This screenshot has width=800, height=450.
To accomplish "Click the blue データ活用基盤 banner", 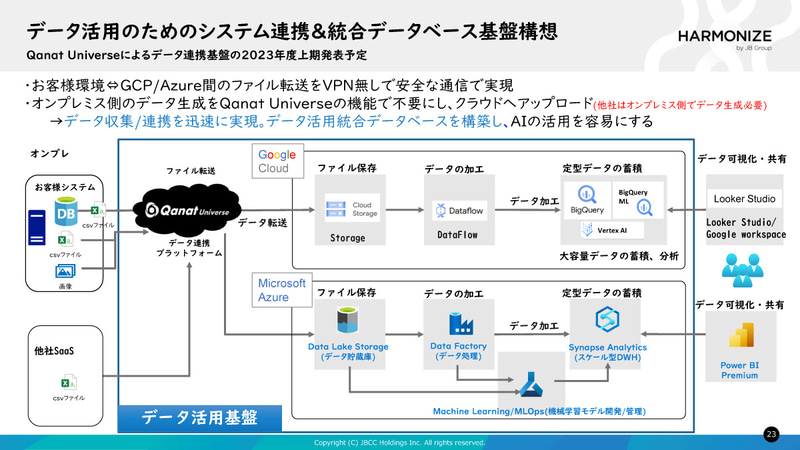I will tap(200, 418).
